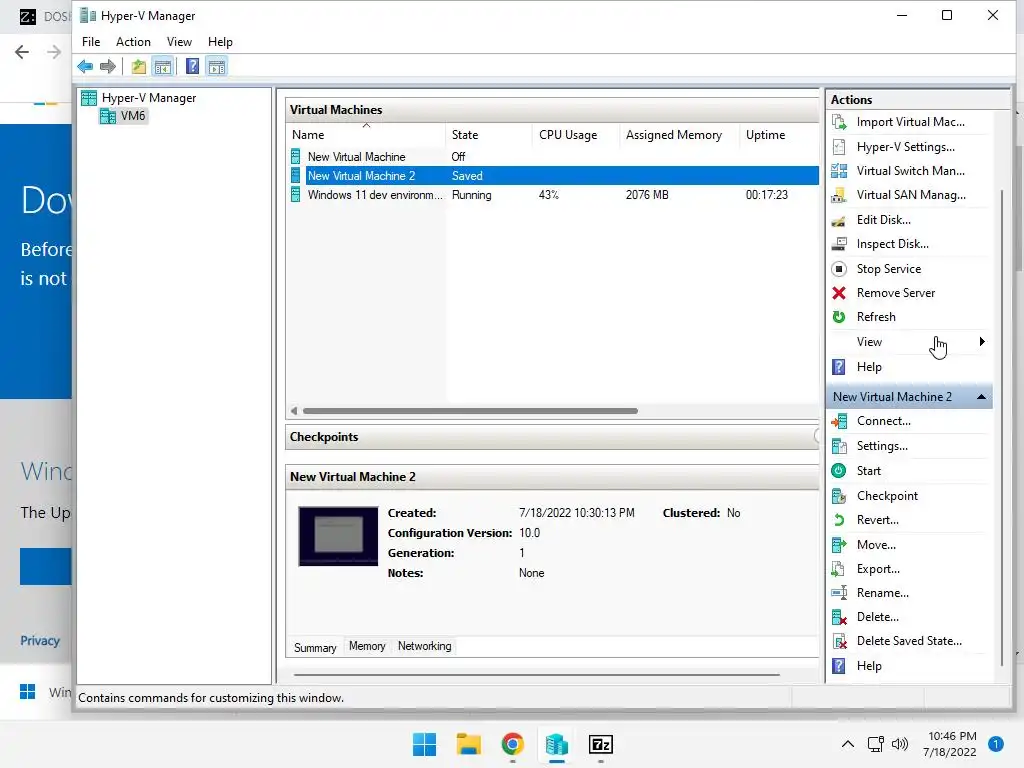Collapse the Checkpoints pane with its round button
This screenshot has width=1024, height=768.
click(x=816, y=436)
